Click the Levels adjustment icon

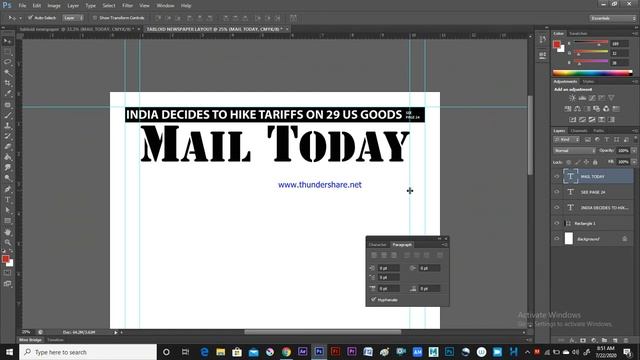pos(582,98)
